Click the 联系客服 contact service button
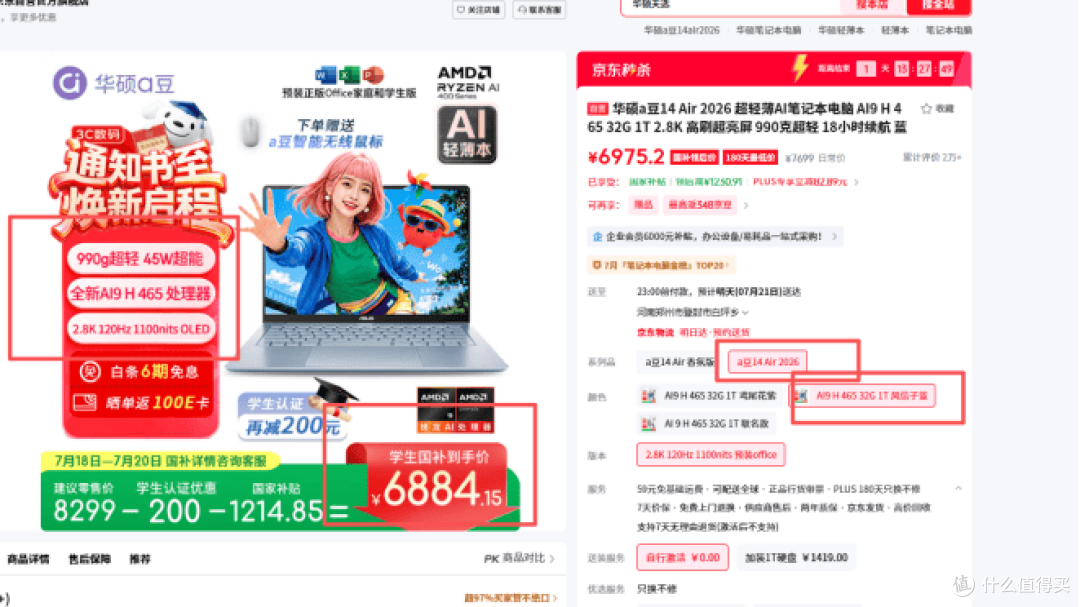The height and width of the screenshot is (607, 1080). (x=539, y=10)
